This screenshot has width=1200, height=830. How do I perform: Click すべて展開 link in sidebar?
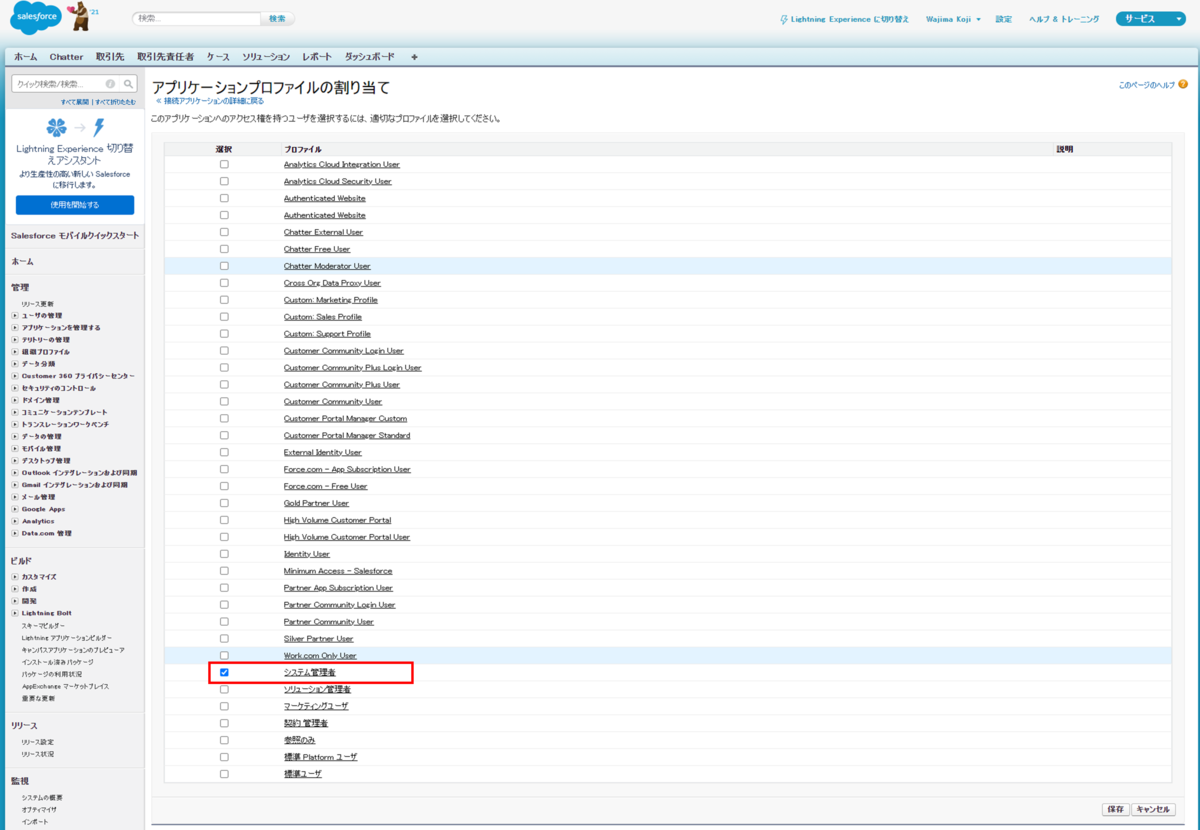pos(74,102)
